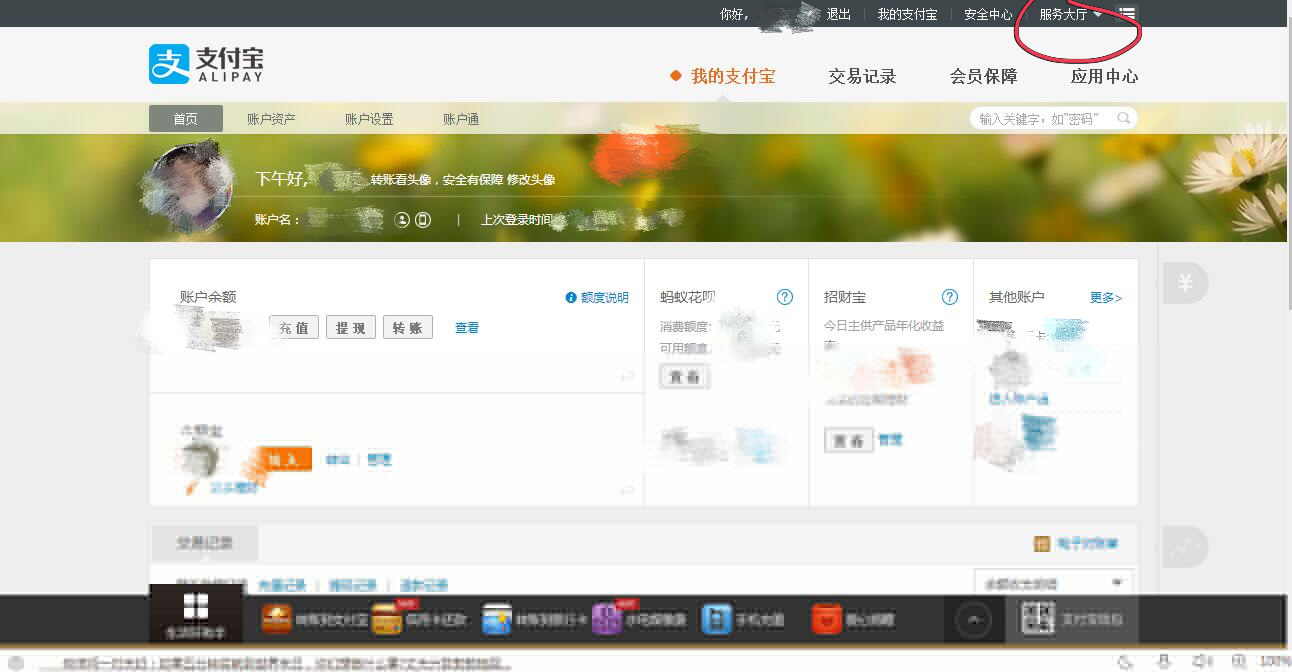
Task: Click the orange 电子对账单 icon
Action: (1041, 544)
